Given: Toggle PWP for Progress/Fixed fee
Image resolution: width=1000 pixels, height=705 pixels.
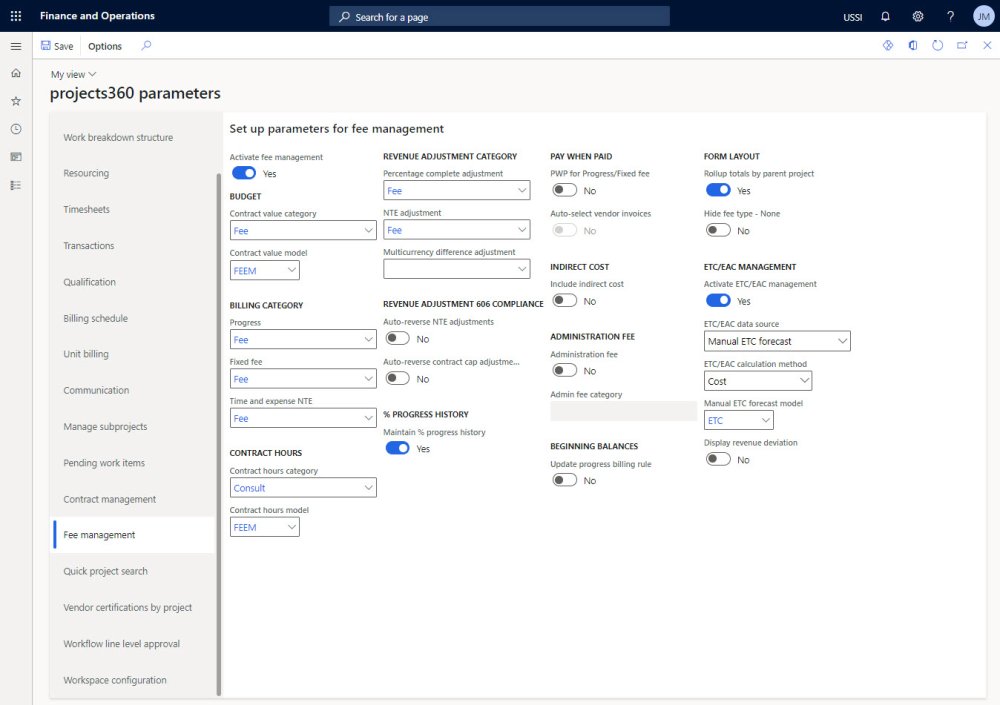Looking at the screenshot, I should tap(564, 190).
